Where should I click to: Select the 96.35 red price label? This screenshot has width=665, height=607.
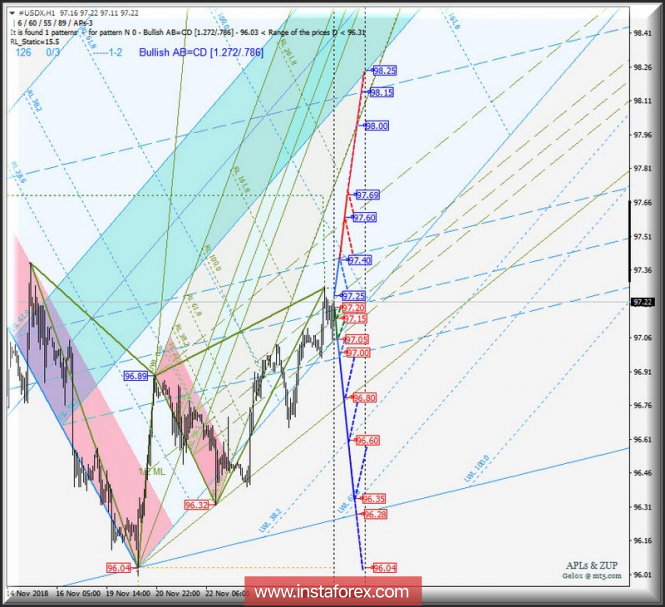pos(374,499)
